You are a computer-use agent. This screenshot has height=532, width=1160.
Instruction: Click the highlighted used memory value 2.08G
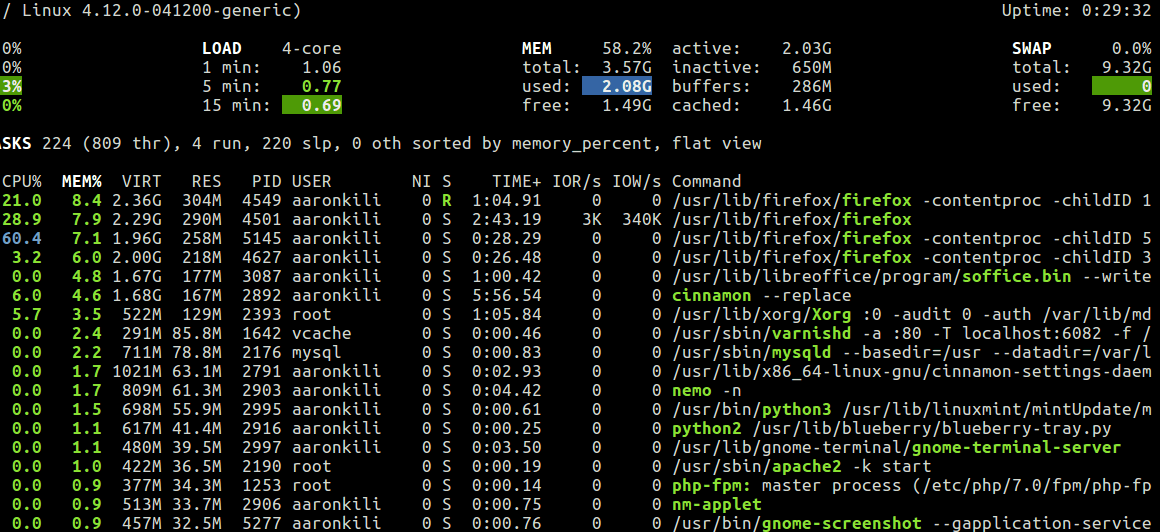pos(617,87)
